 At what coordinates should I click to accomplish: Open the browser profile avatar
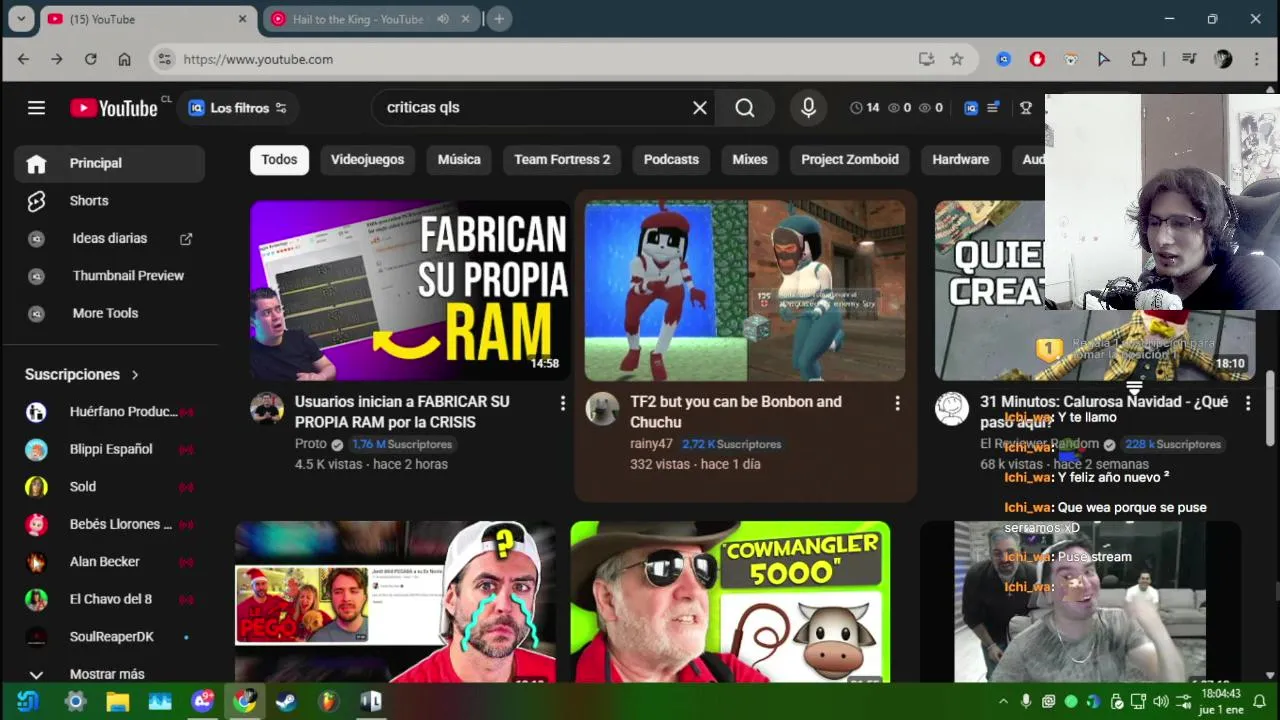pyautogui.click(x=1223, y=59)
